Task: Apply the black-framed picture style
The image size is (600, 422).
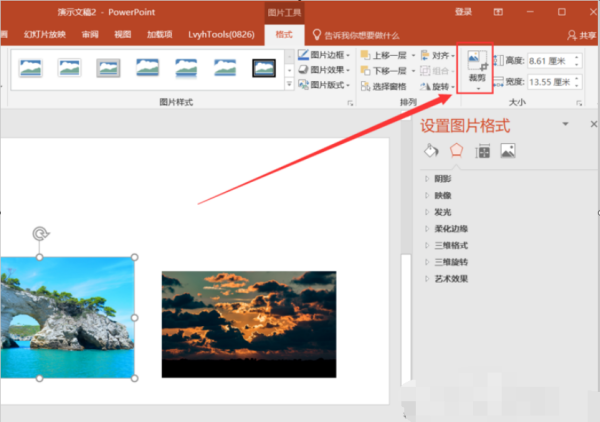Action: (264, 68)
